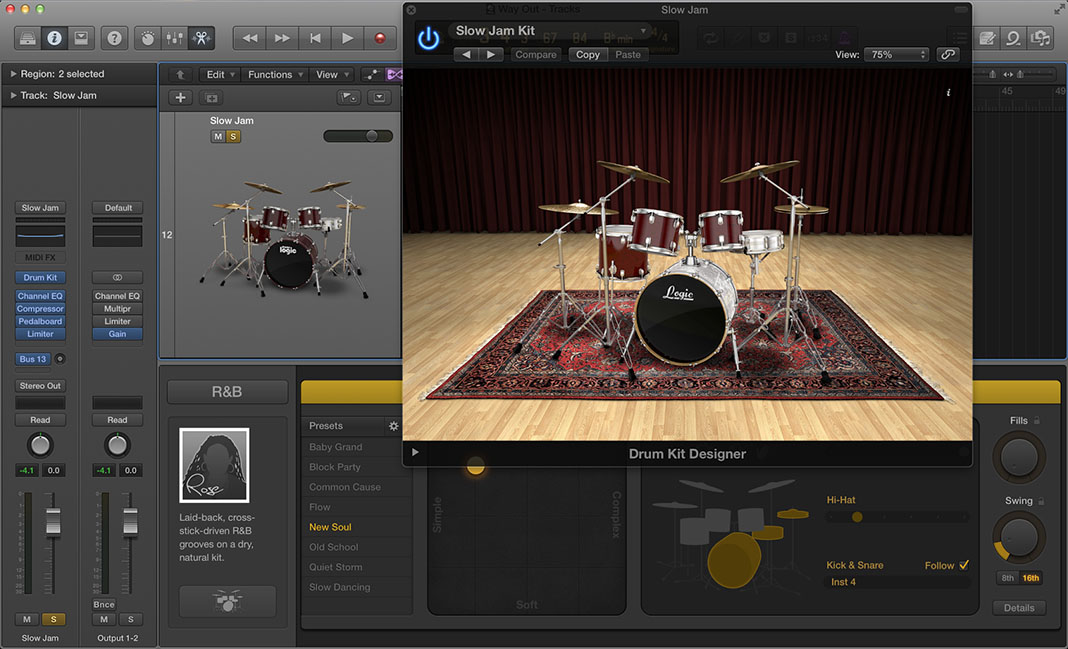The width and height of the screenshot is (1068, 649).
Task: Click the Details button
Action: tap(1019, 607)
